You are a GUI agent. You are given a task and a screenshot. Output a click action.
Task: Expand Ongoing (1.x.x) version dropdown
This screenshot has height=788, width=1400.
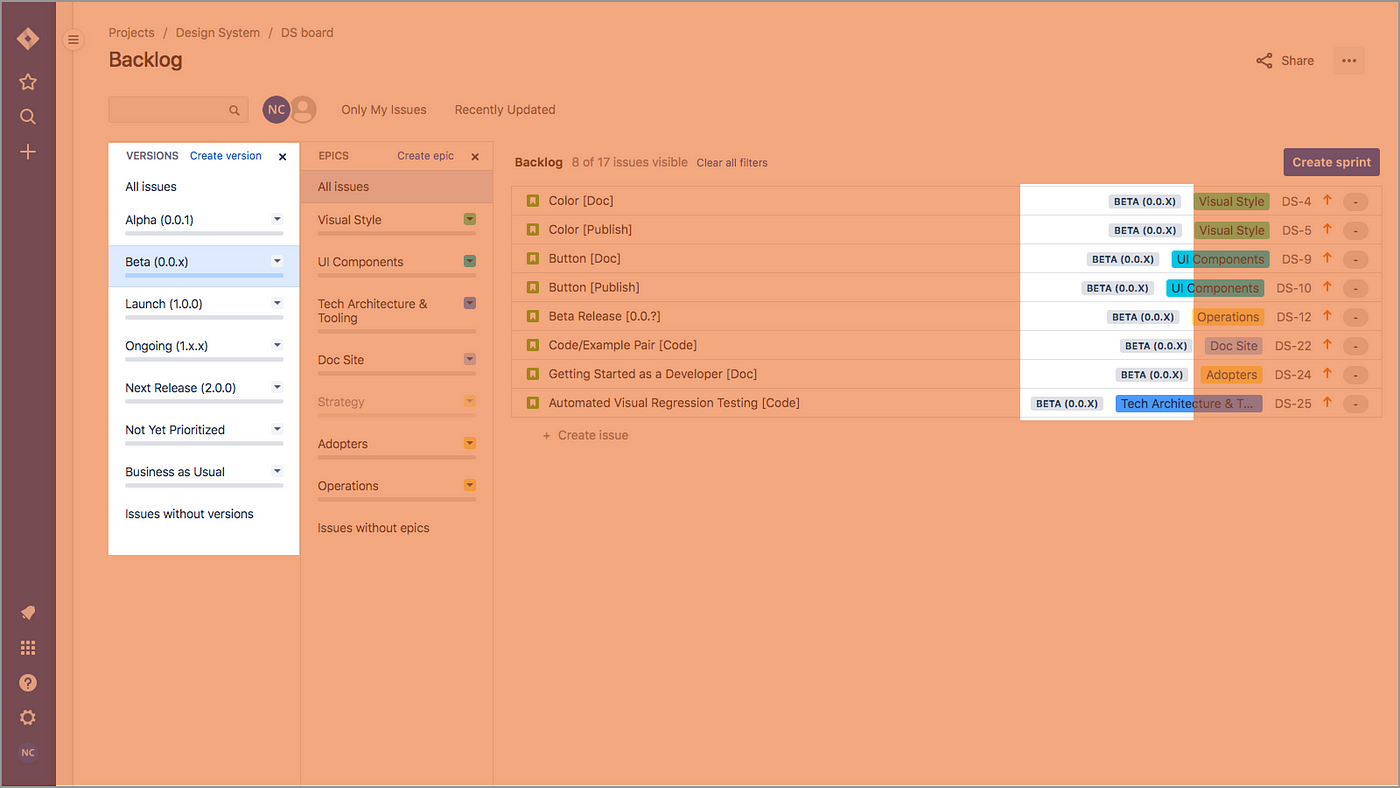pyautogui.click(x=277, y=345)
